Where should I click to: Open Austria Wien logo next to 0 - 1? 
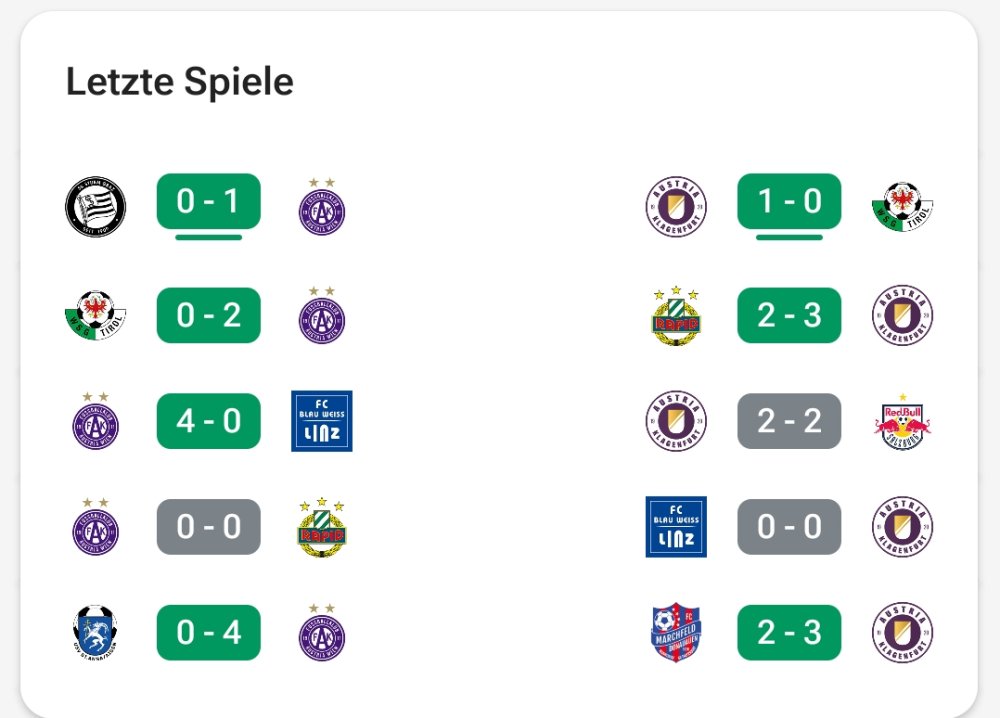[322, 209]
